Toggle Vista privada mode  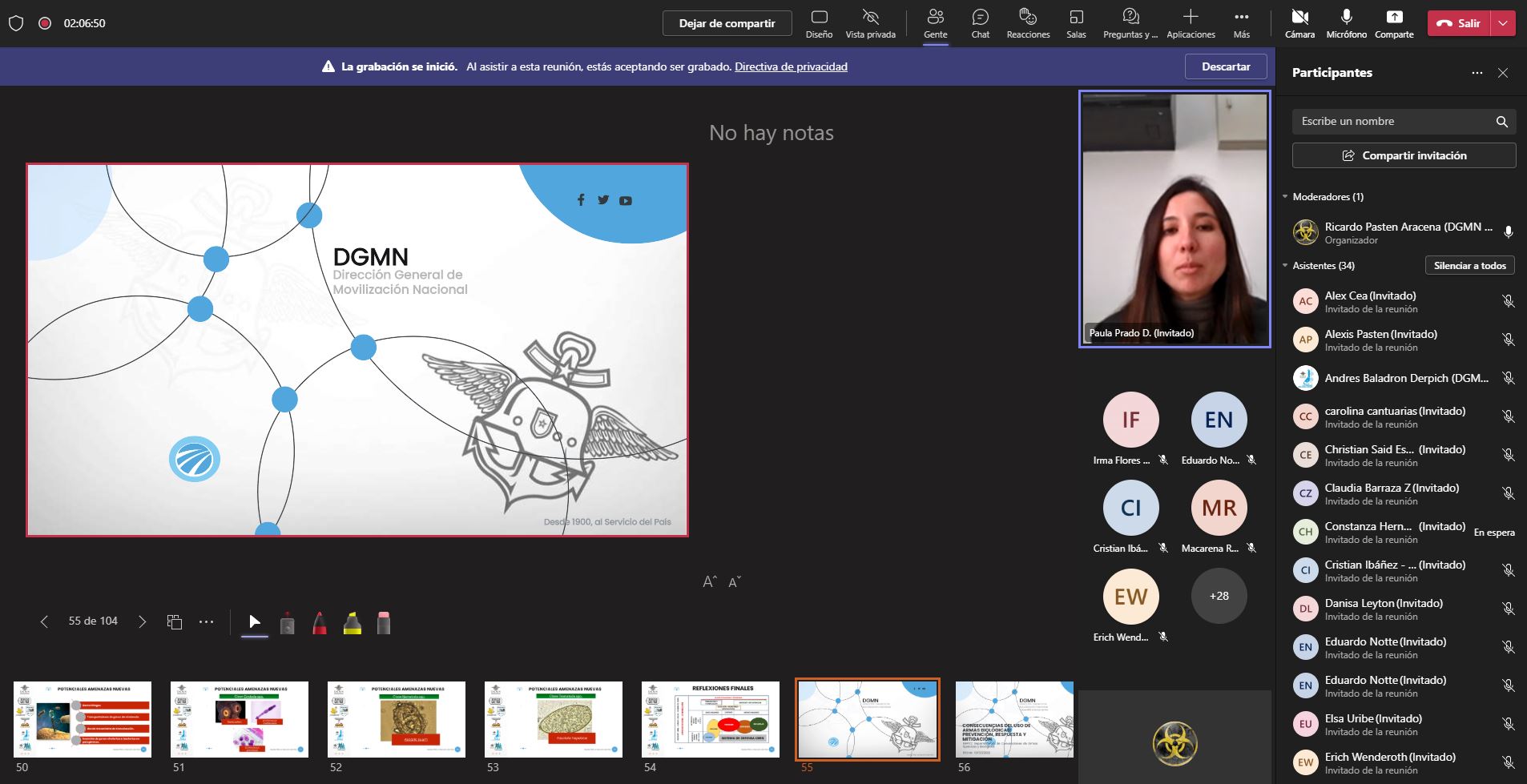[x=870, y=23]
